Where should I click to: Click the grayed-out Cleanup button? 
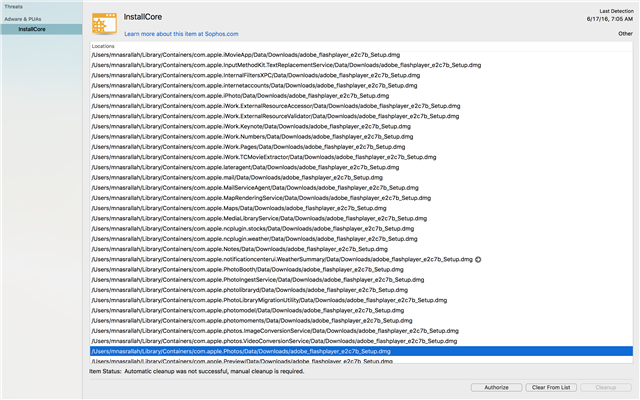click(606, 387)
